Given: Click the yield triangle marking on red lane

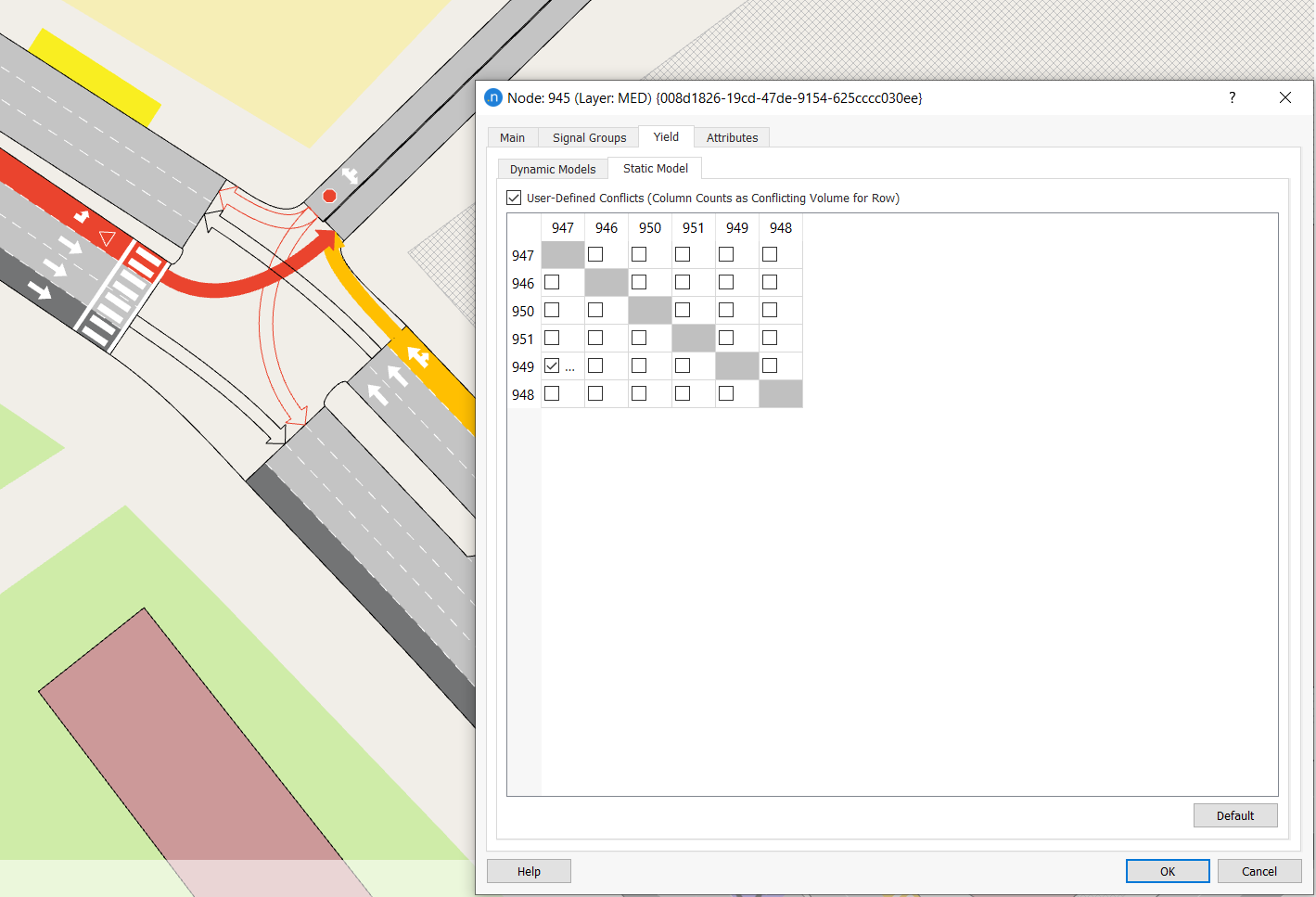Looking at the screenshot, I should tap(108, 239).
